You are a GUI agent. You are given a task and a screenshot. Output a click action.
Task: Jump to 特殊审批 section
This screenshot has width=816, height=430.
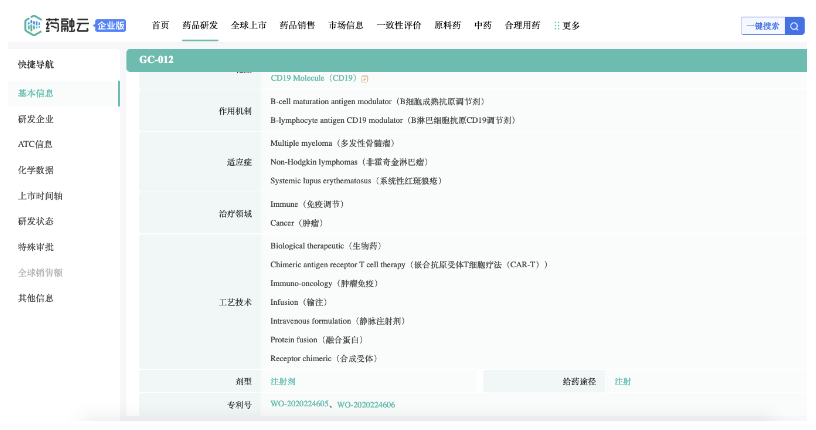(x=35, y=247)
